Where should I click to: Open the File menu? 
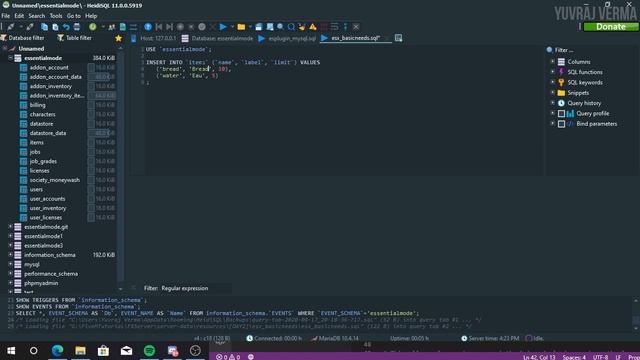[6, 16]
